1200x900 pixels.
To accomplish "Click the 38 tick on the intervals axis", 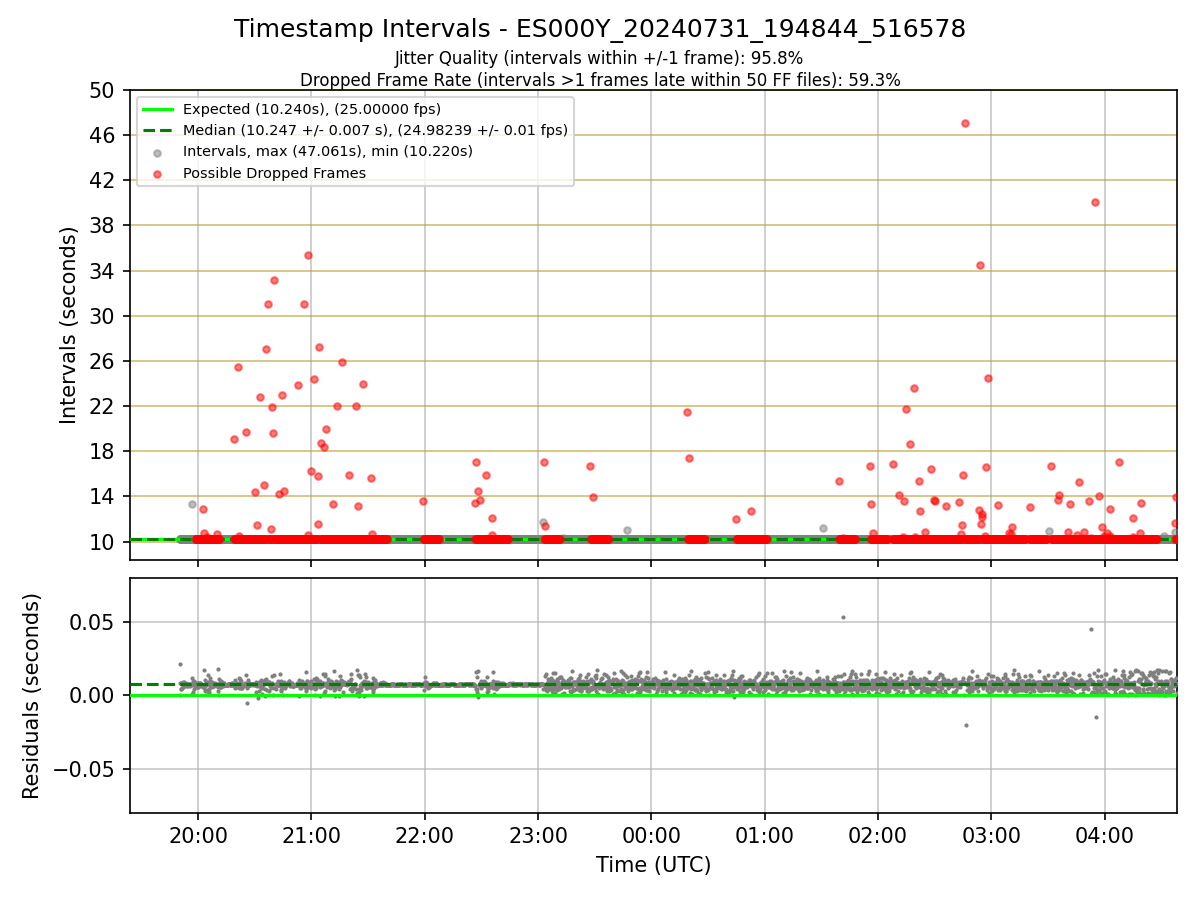I will point(104,225).
